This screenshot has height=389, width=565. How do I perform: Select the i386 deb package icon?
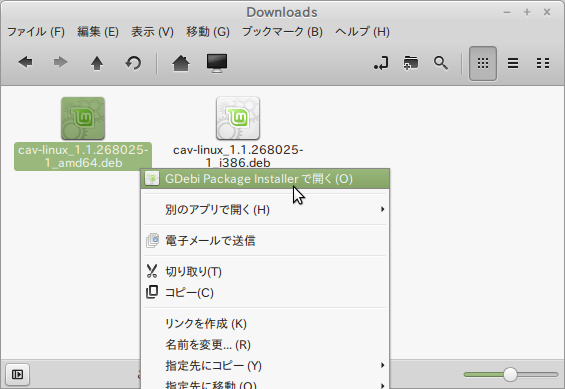click(x=238, y=118)
